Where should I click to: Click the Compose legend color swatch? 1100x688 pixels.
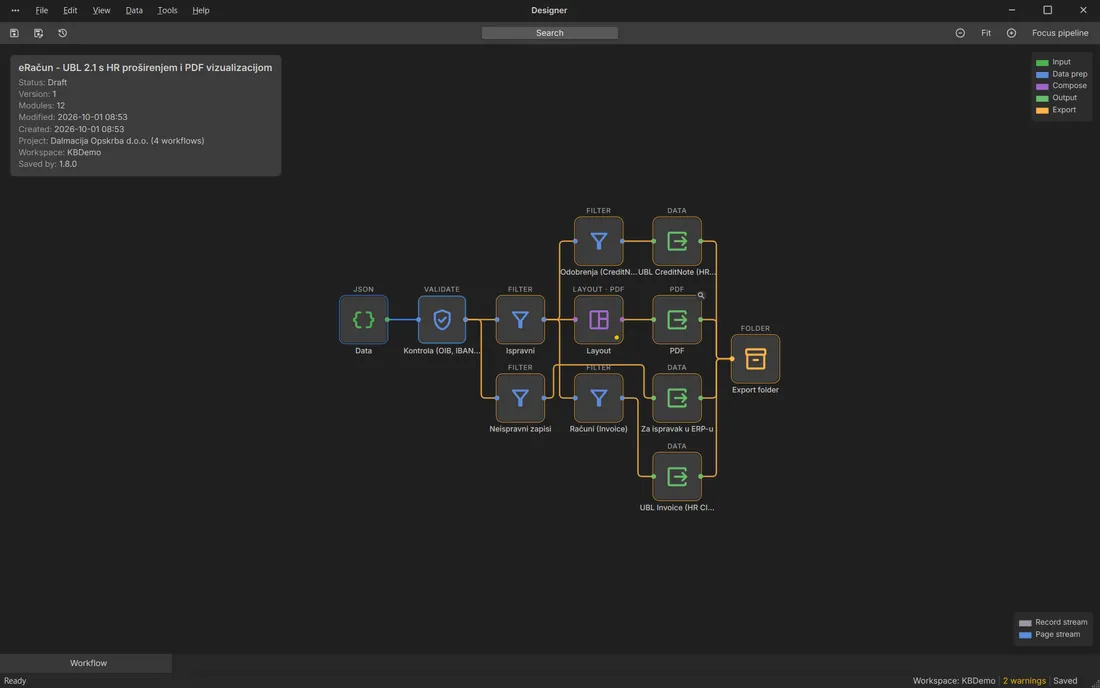coord(1042,86)
